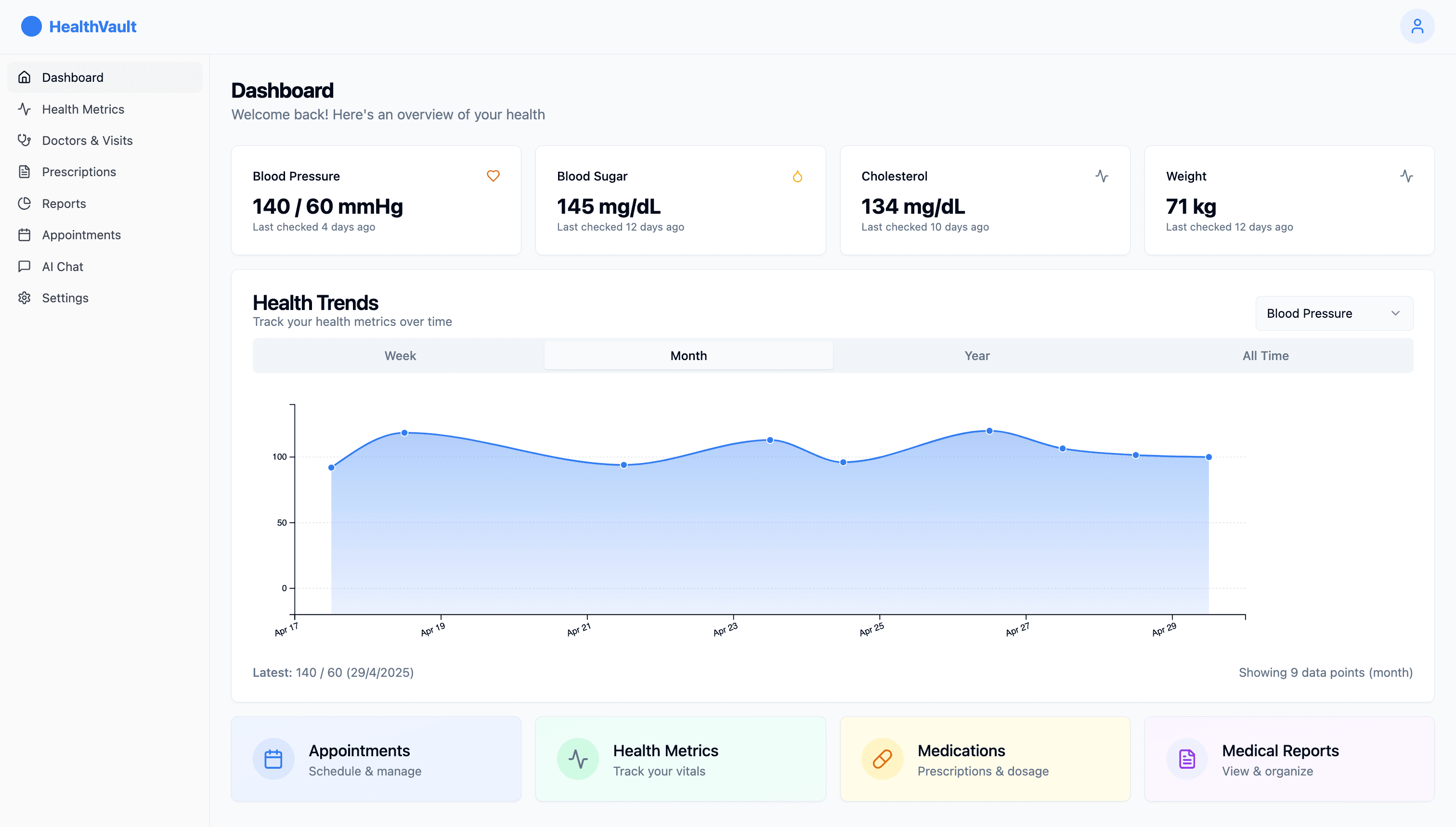
Task: Choose the All Time range tab
Action: pos(1265,356)
